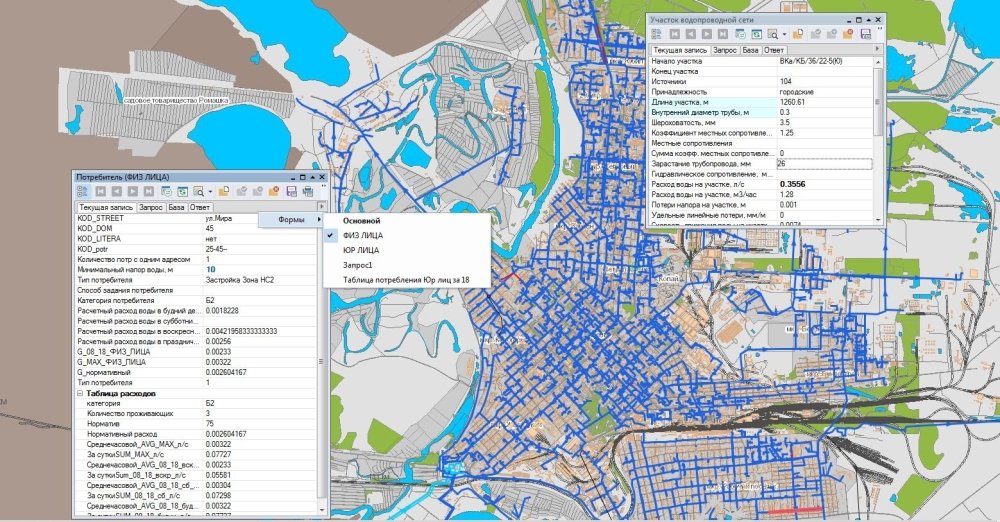This screenshot has width=1000, height=522.
Task: Click save icon in Потребитель panel toolbar
Action: point(292,191)
